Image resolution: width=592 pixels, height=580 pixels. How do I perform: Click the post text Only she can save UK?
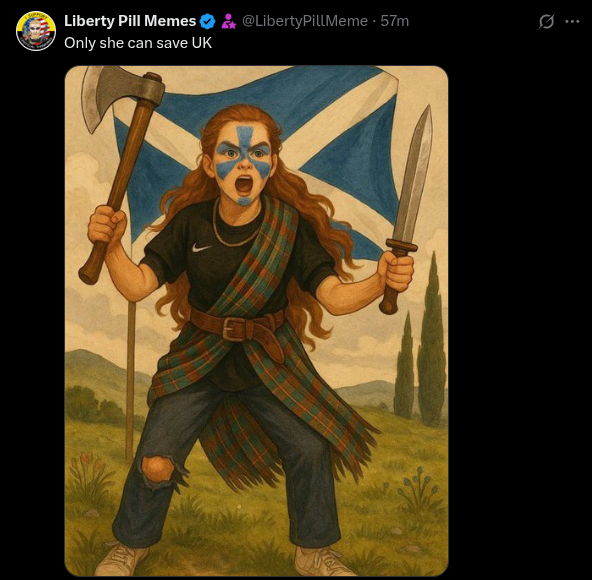(138, 43)
